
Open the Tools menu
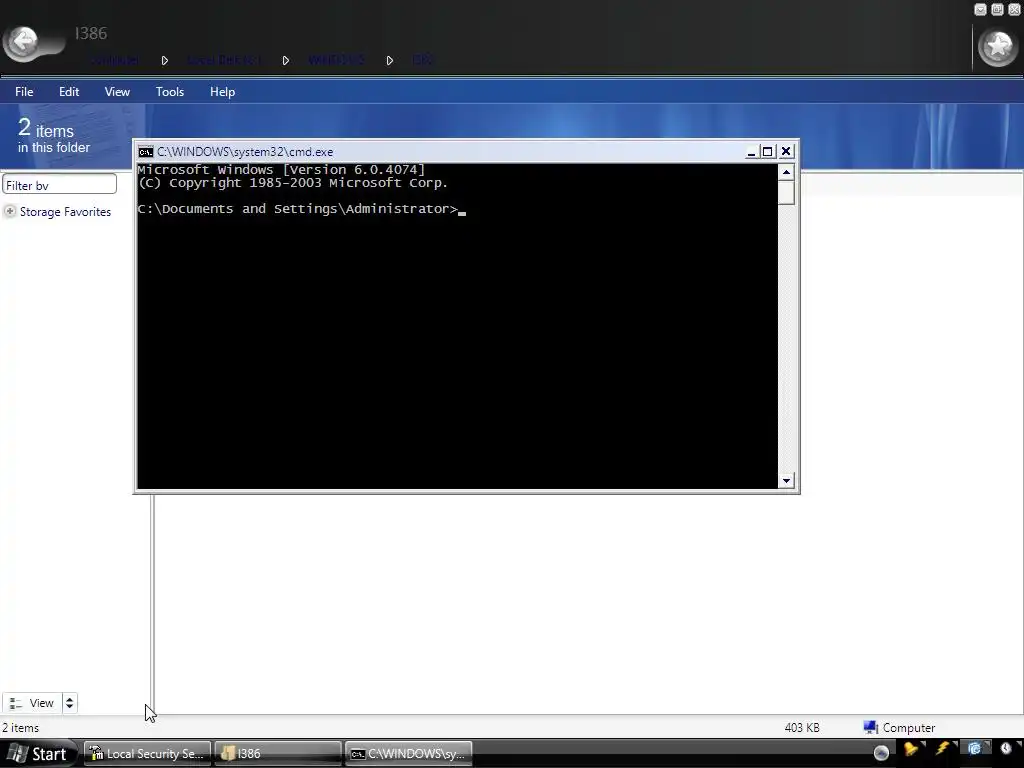pyautogui.click(x=170, y=92)
